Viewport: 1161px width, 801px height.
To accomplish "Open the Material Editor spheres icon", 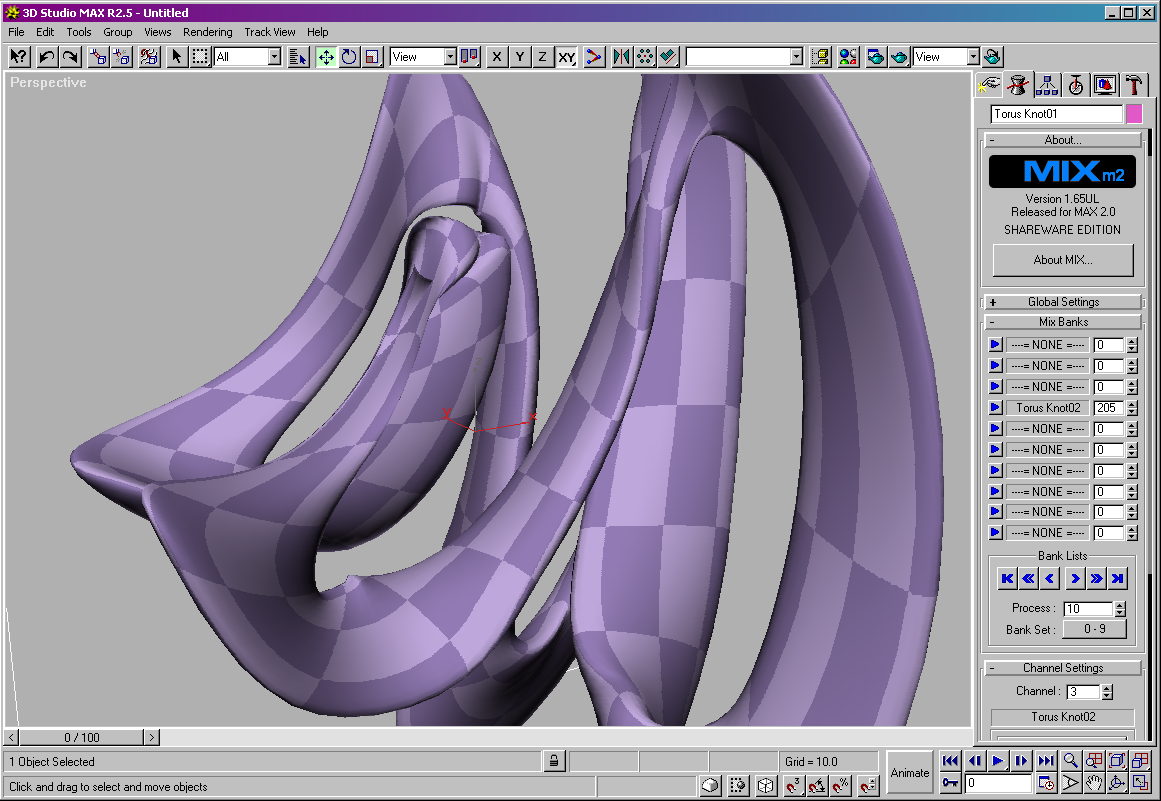I will click(x=849, y=57).
